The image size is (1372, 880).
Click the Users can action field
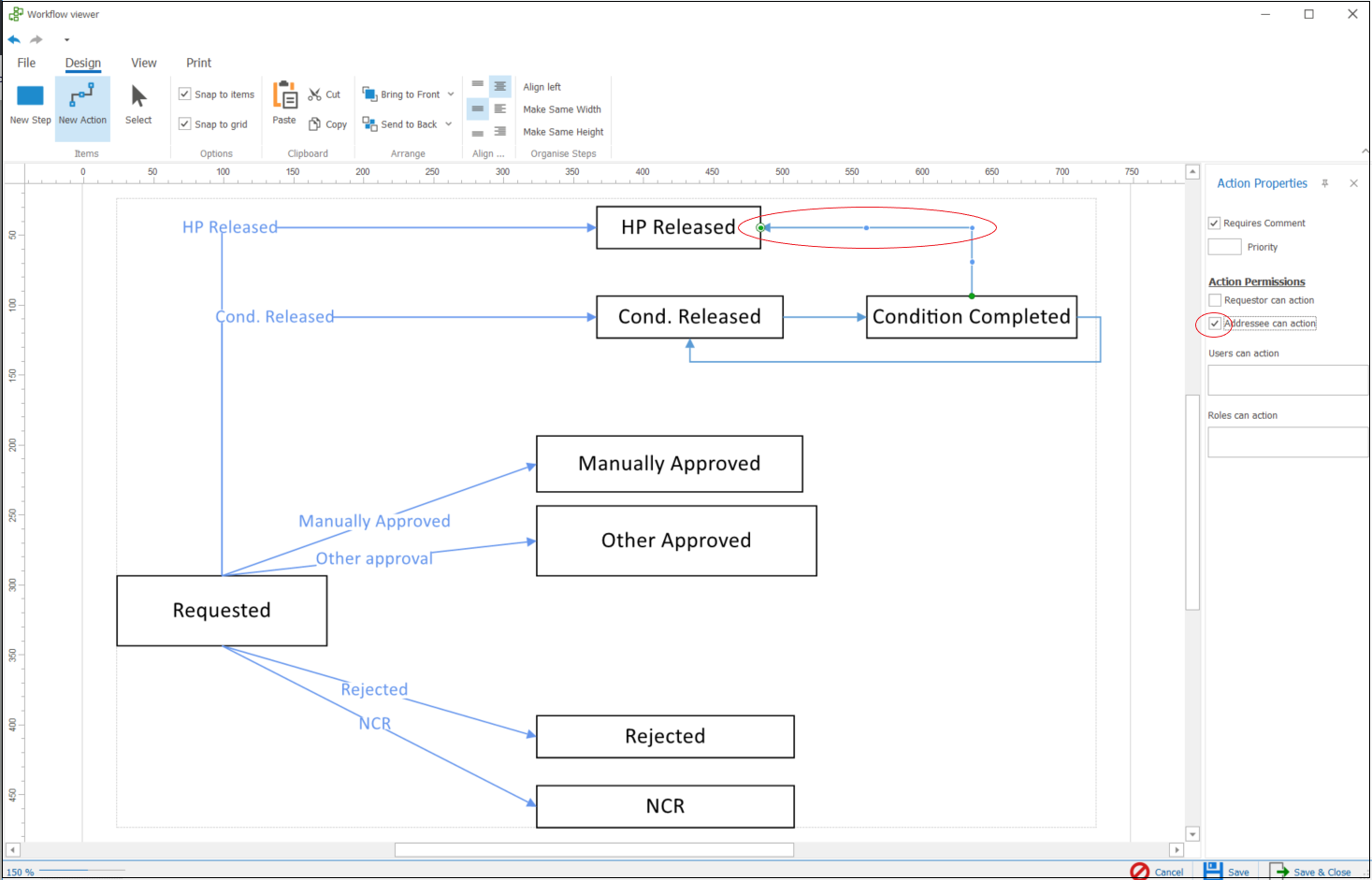(x=1288, y=381)
